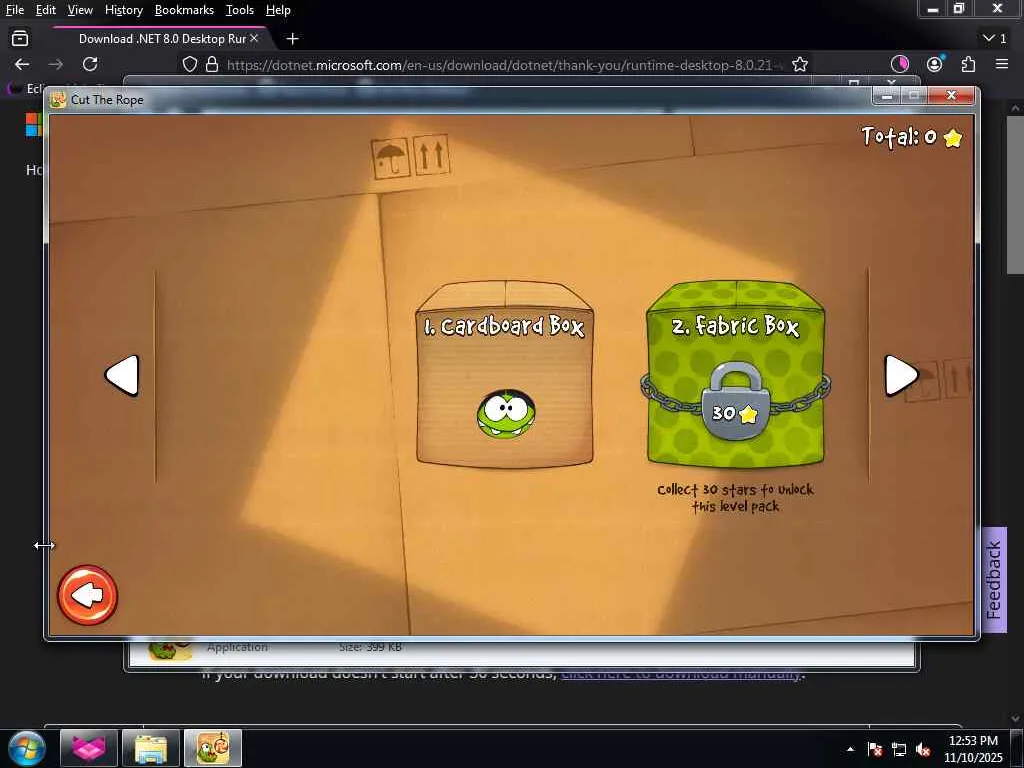
Task: Click Microsoft logo on webpage
Action: coord(33,125)
